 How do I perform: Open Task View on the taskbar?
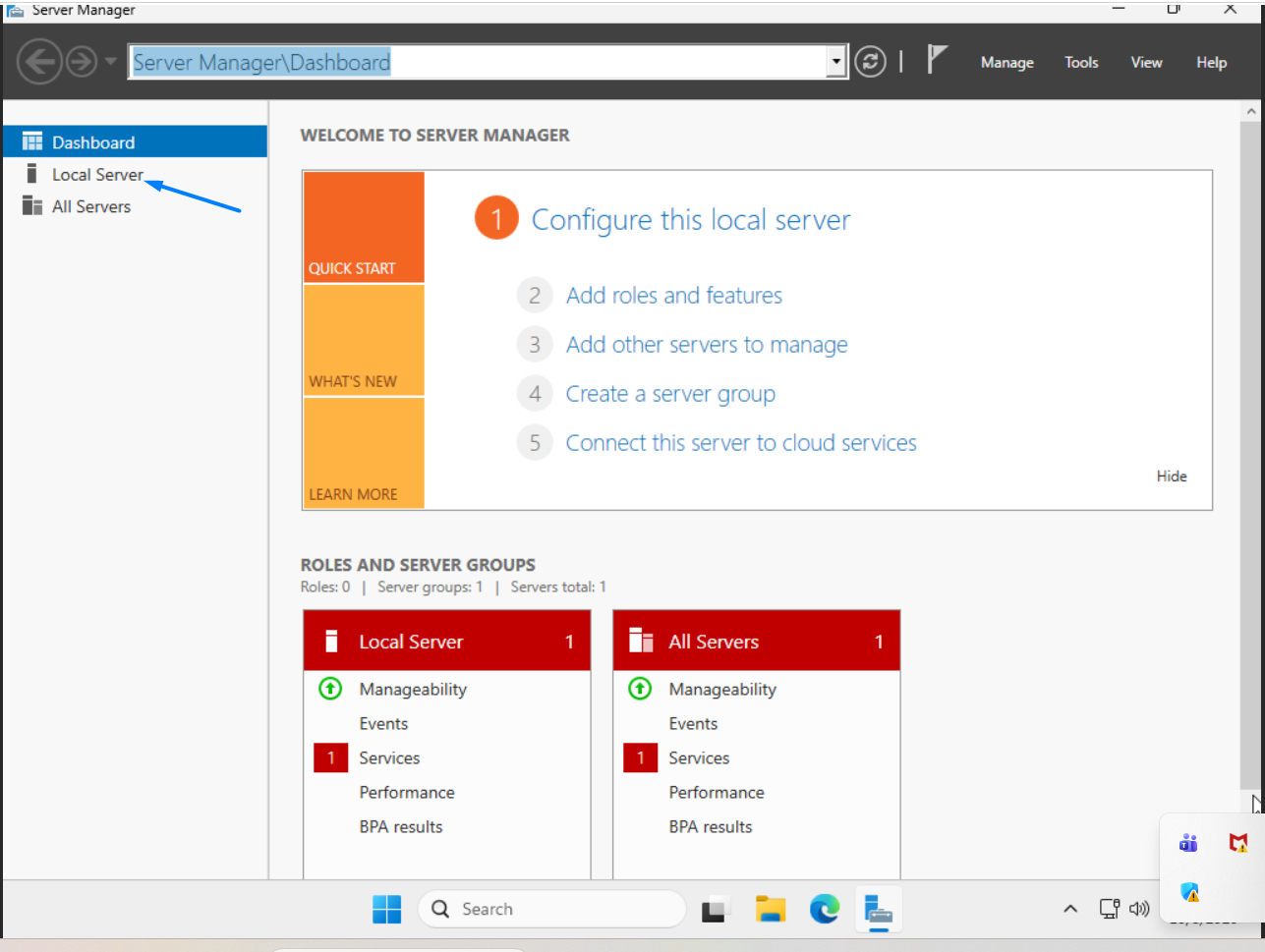pos(715,910)
